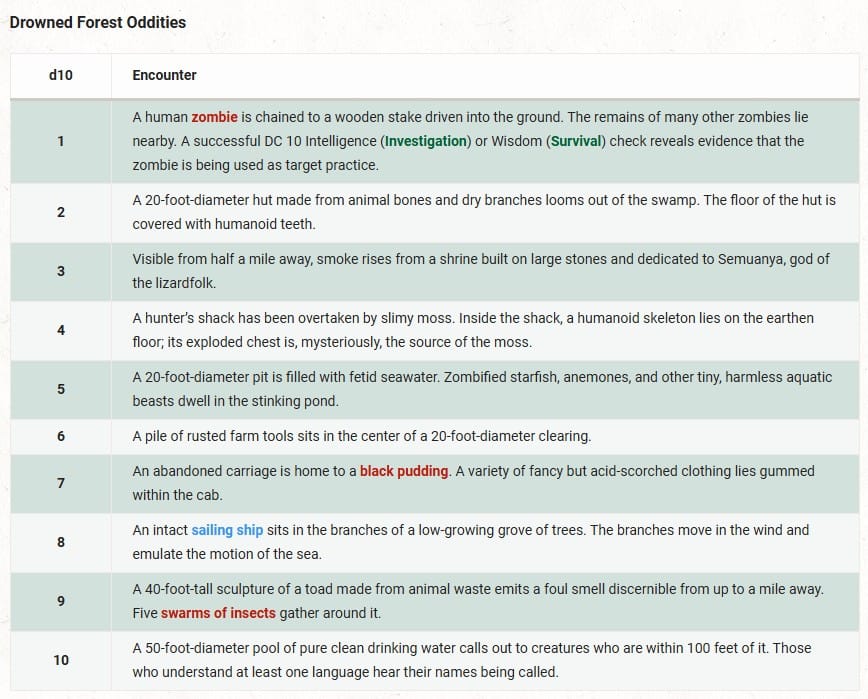The height and width of the screenshot is (699, 868).
Task: Click the hunter's shack encounter description
Action: coord(472,330)
